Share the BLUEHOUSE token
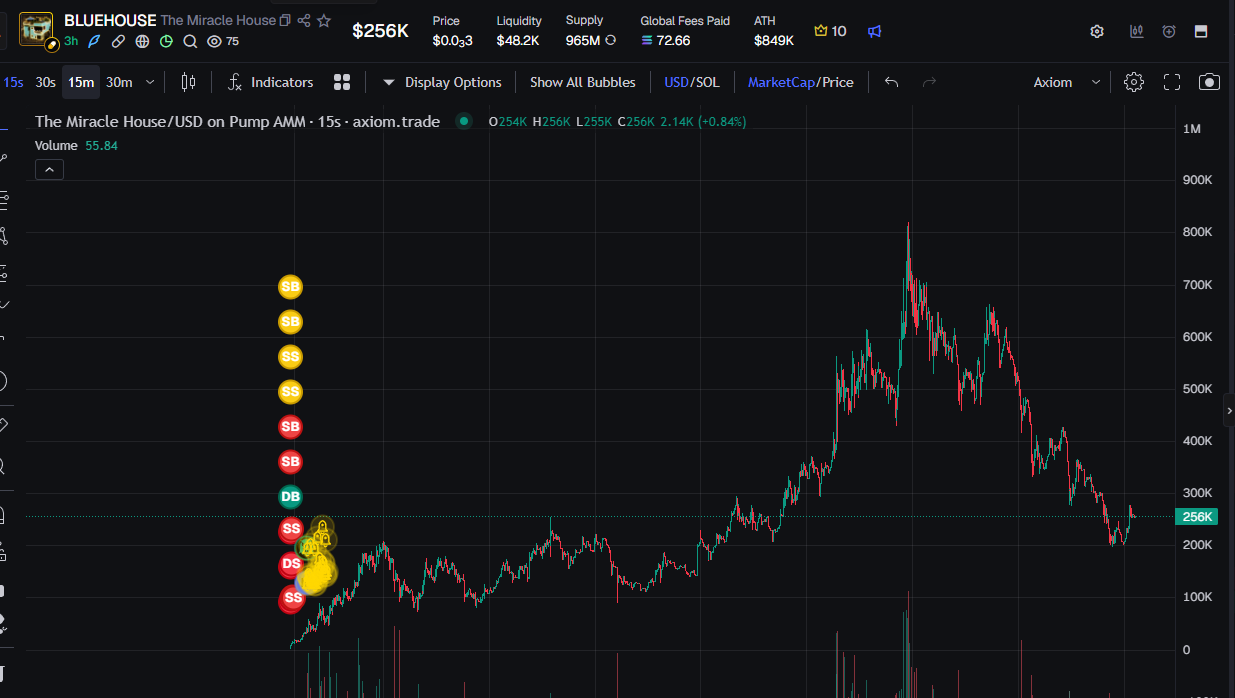Viewport: 1235px width, 698px height. click(x=304, y=20)
